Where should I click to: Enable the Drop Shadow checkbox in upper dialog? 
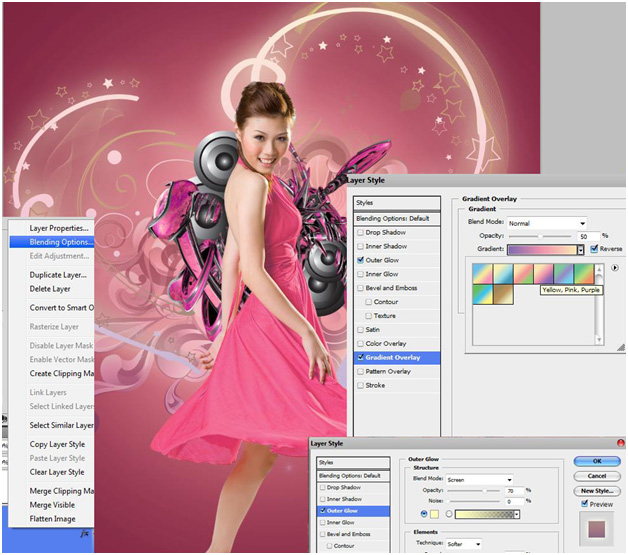(x=361, y=232)
